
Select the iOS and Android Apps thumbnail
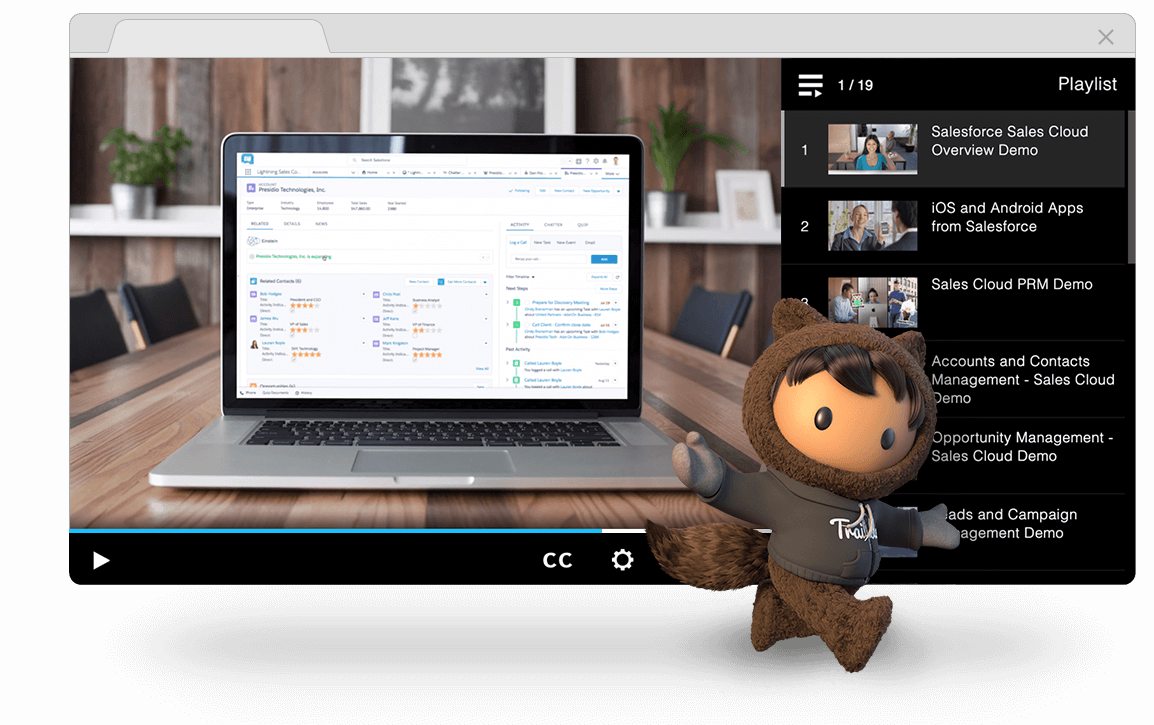(x=872, y=225)
